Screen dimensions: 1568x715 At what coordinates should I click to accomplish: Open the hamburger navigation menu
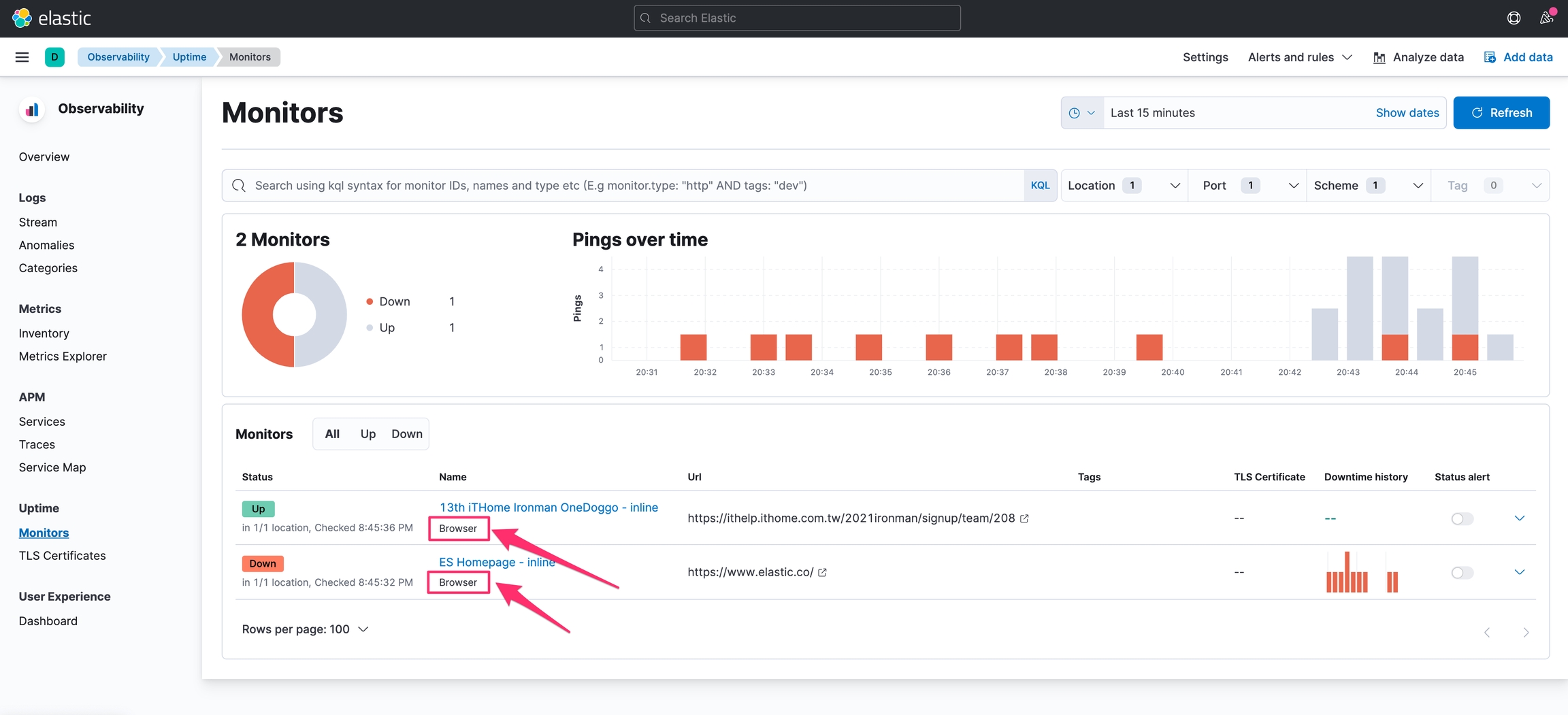[22, 57]
